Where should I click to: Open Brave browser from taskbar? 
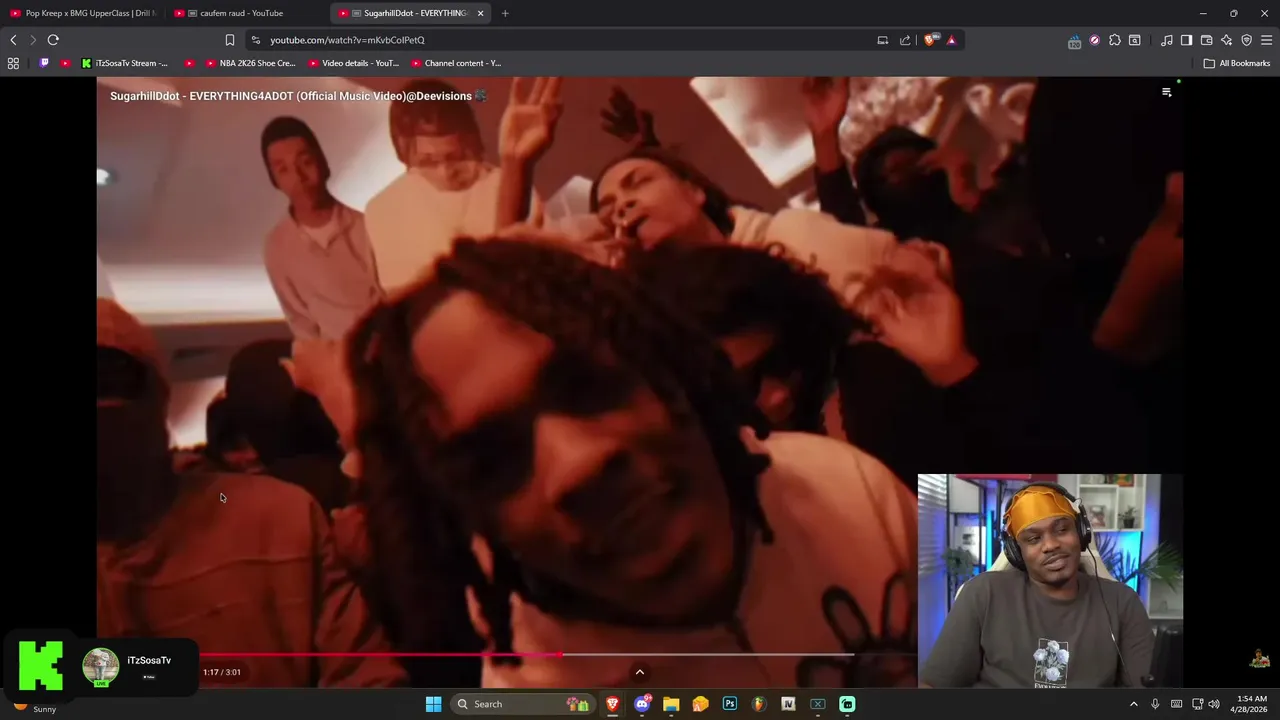tap(613, 704)
